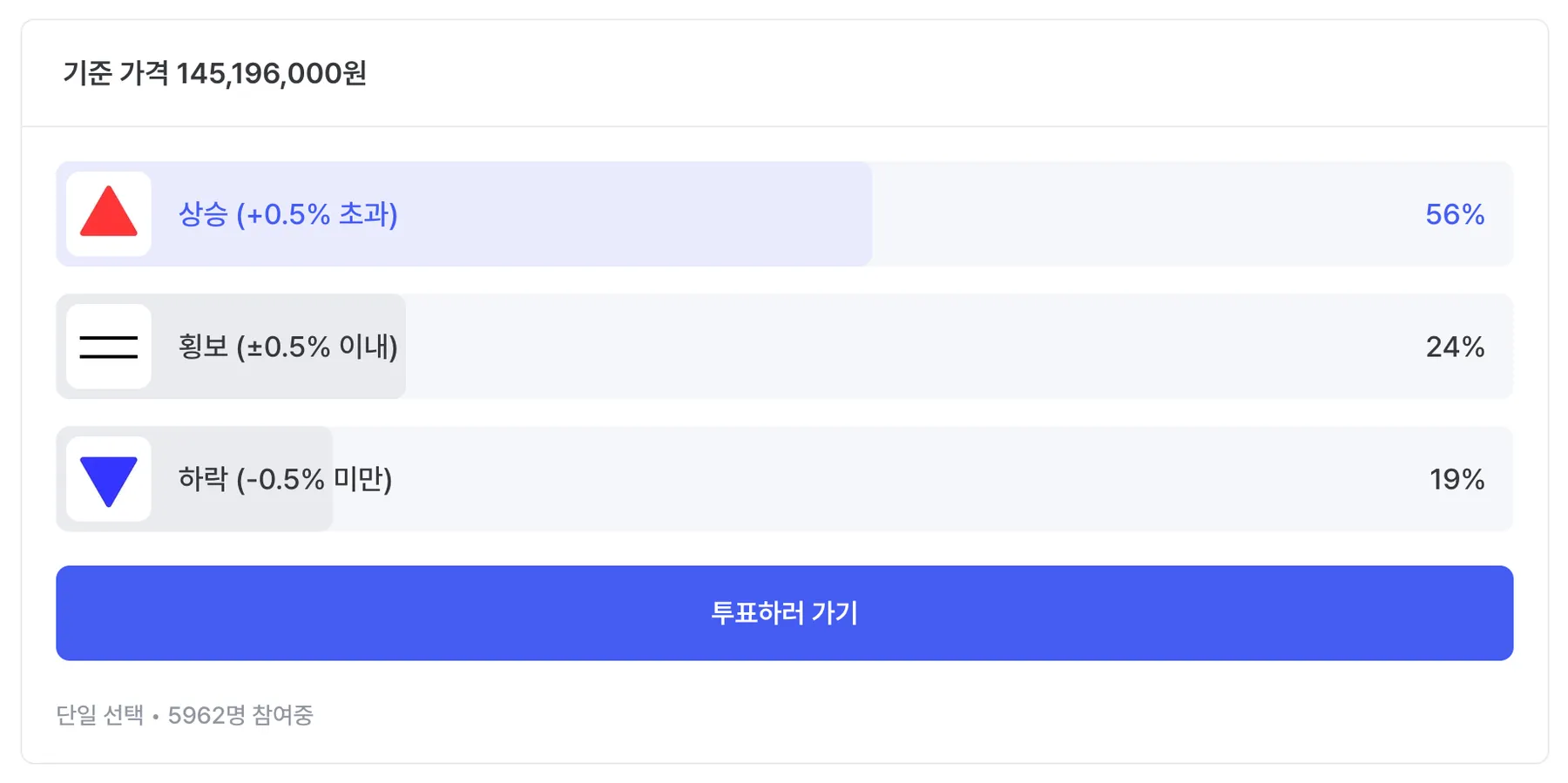The width and height of the screenshot is (1568, 783).
Task: Select the 상승 (+0.5% 초과) option label
Action: [287, 214]
